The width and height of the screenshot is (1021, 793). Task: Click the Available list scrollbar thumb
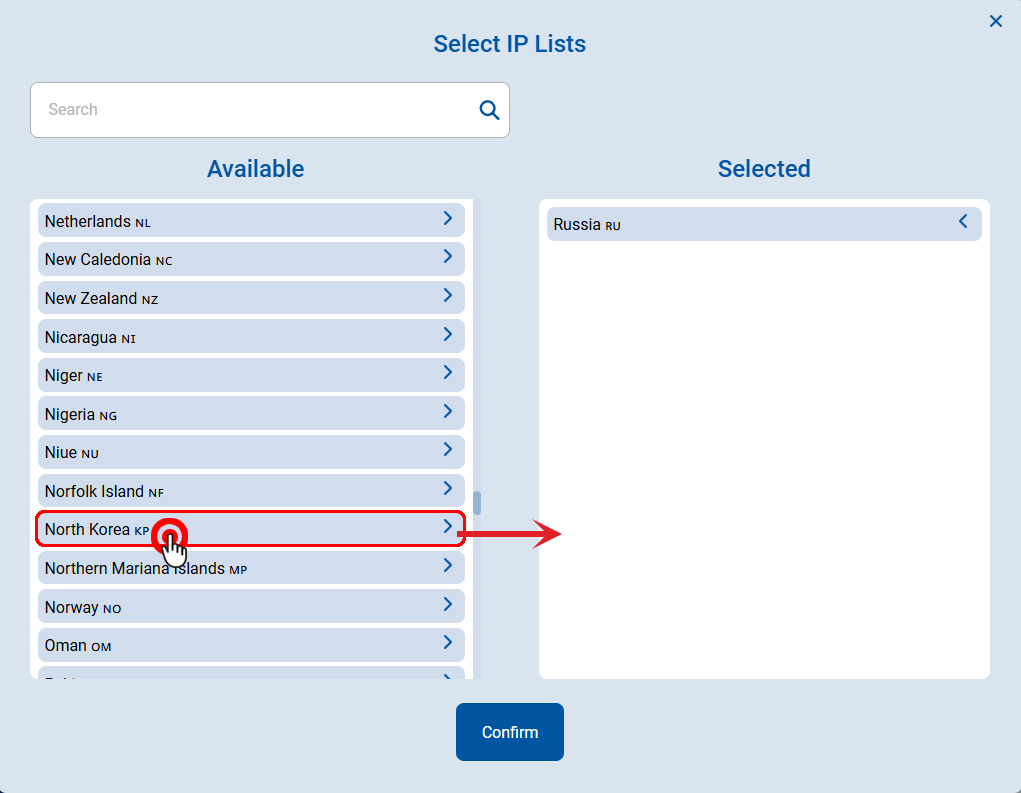click(477, 502)
